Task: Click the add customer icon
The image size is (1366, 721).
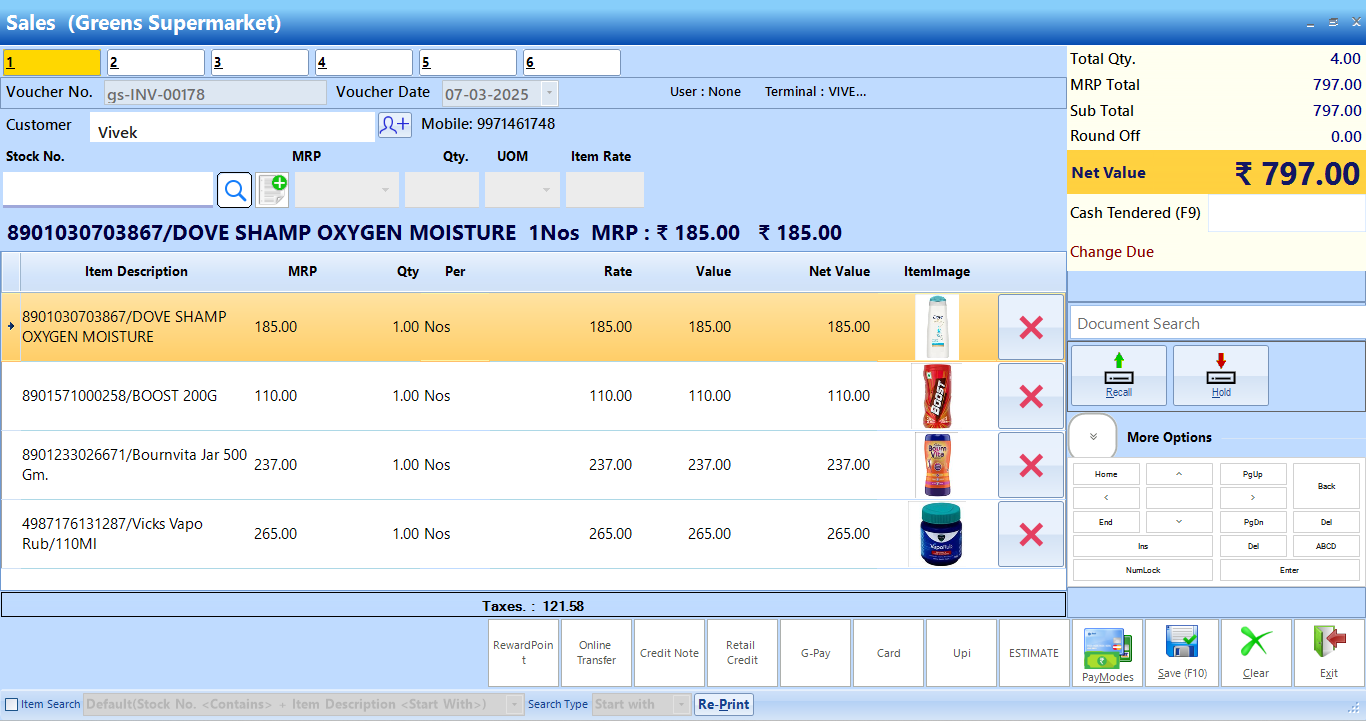Action: (394, 125)
